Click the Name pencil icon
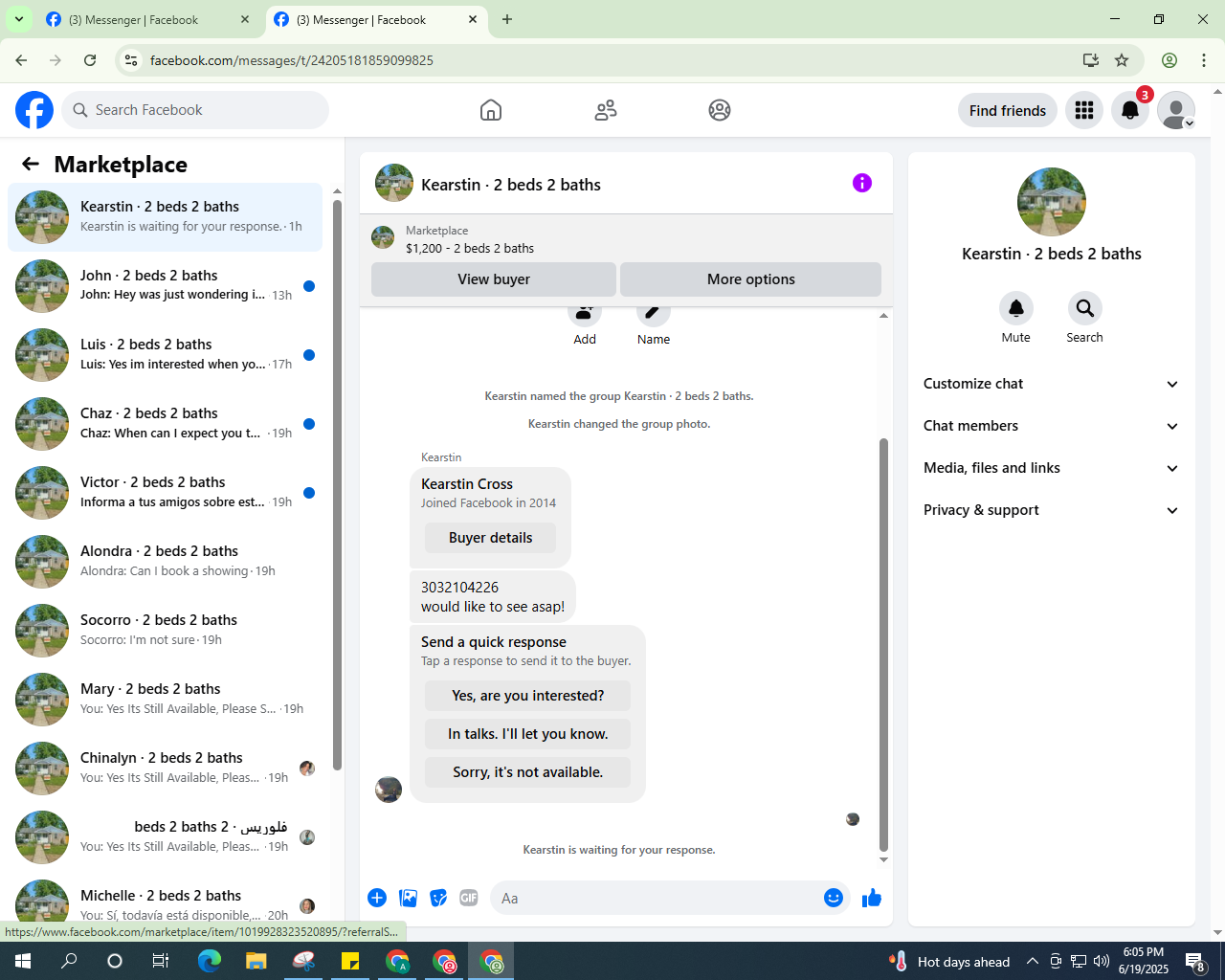 coord(654,311)
